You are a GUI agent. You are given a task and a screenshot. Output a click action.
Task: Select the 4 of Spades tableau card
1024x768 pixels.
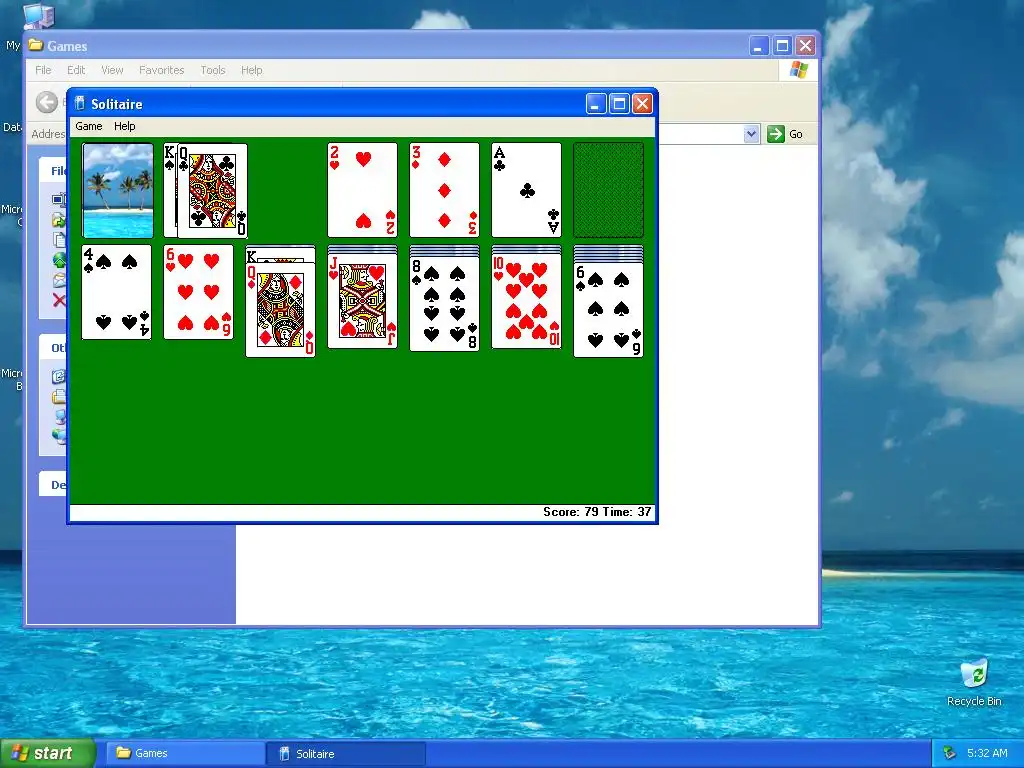[x=116, y=292]
